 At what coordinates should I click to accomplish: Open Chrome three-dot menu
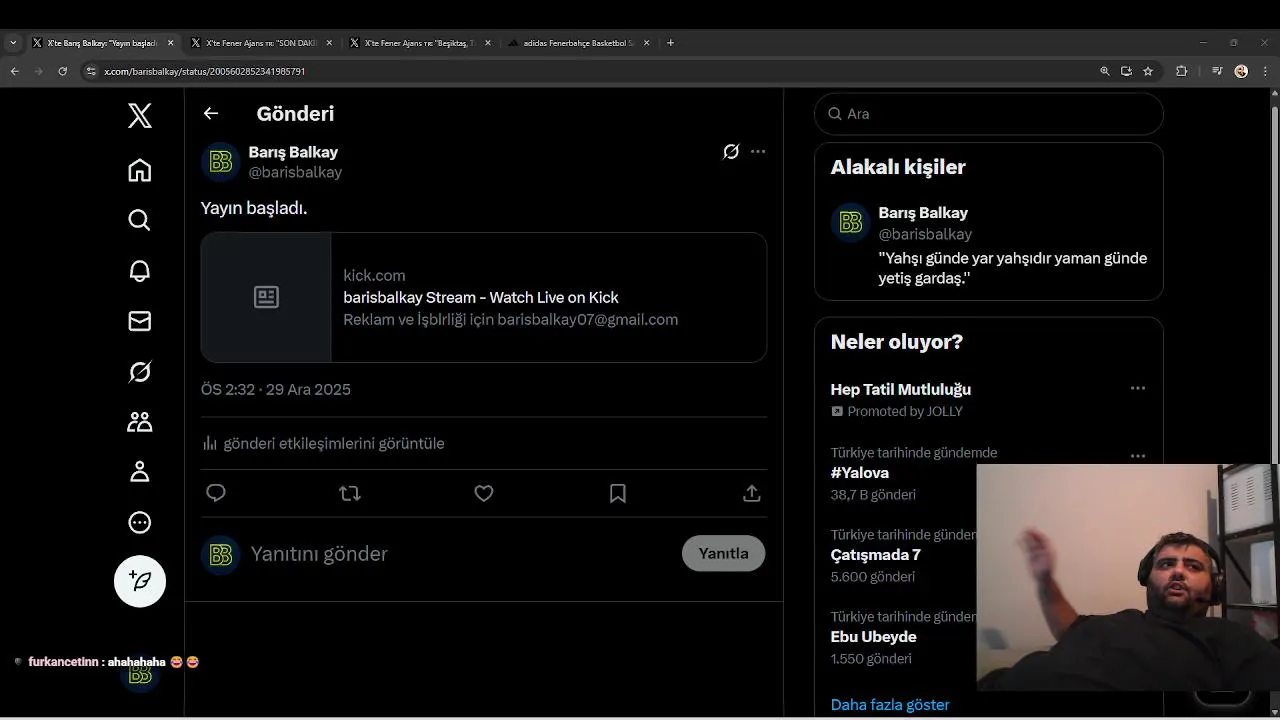[x=1265, y=71]
